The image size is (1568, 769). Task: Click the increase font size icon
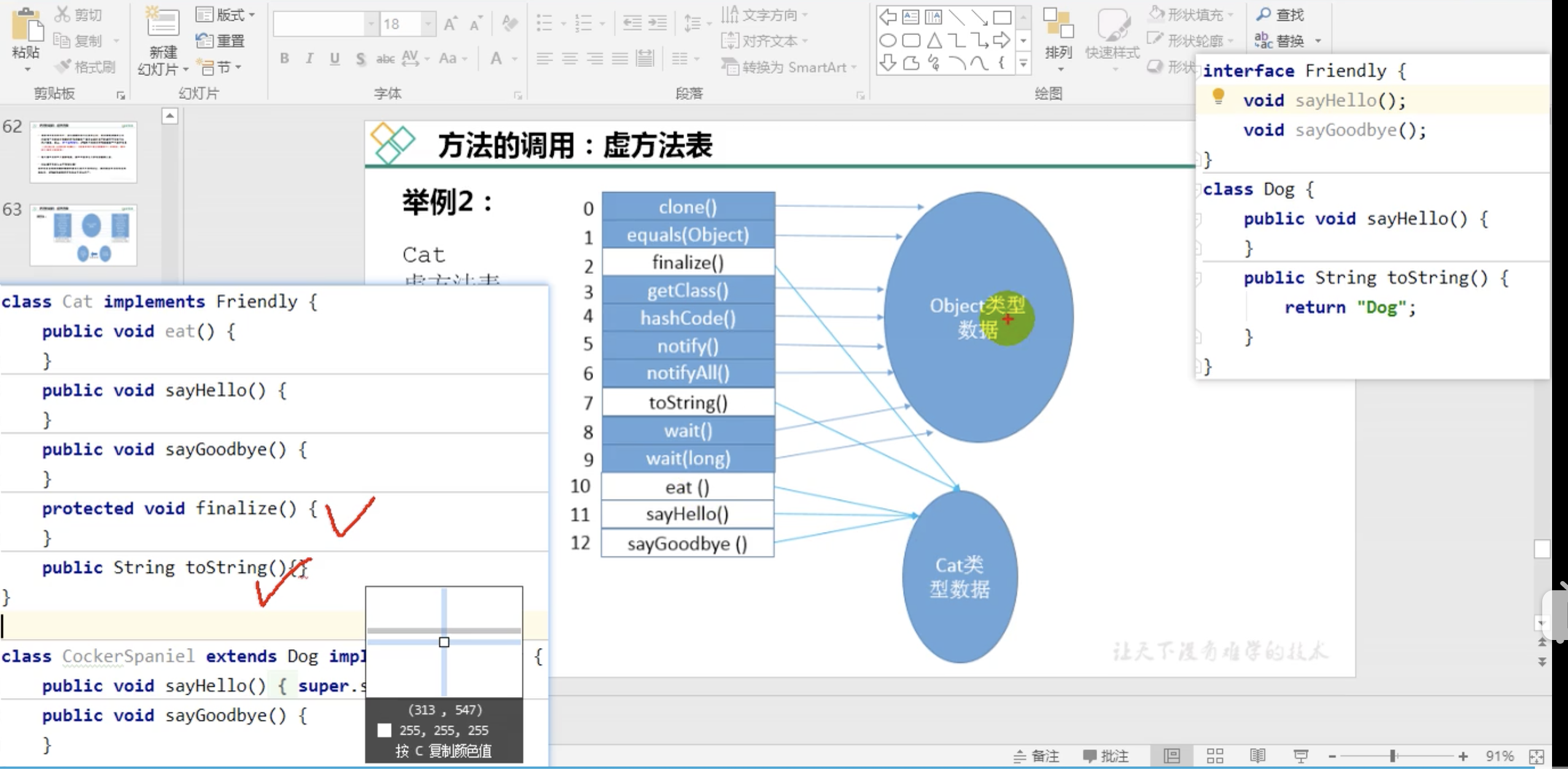(x=451, y=24)
